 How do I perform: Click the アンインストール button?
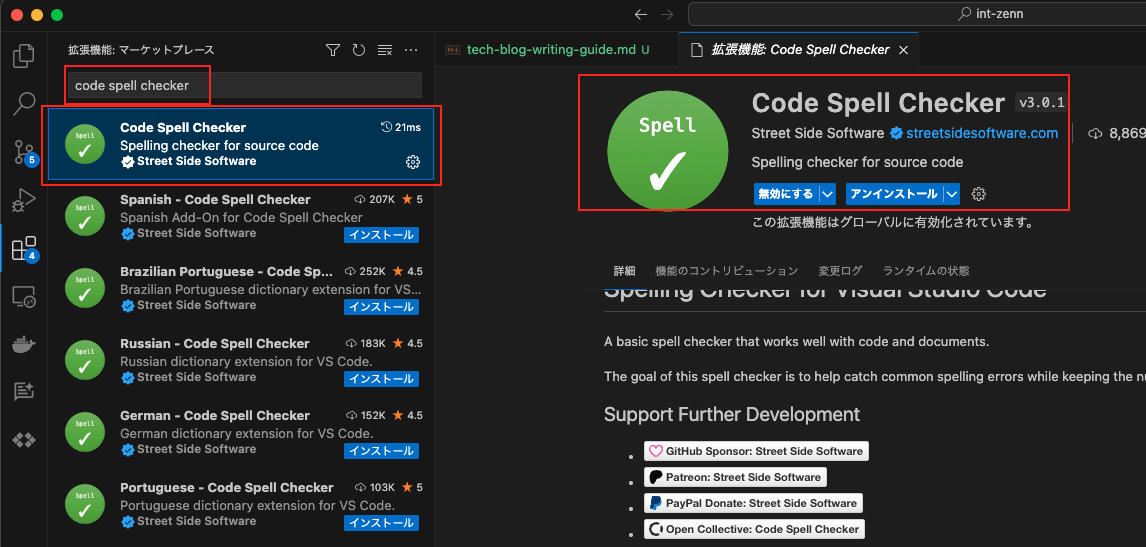coord(895,194)
